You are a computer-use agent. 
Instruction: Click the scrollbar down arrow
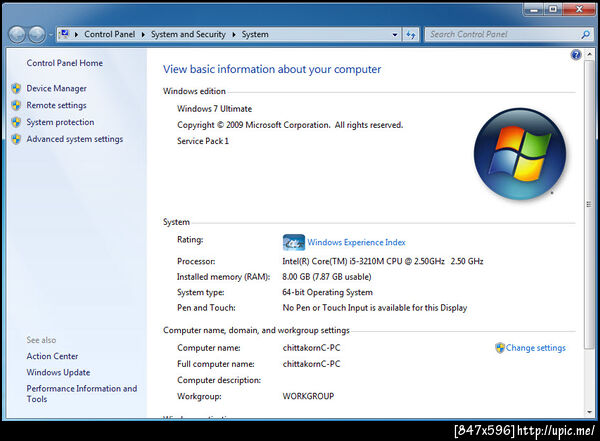click(589, 412)
